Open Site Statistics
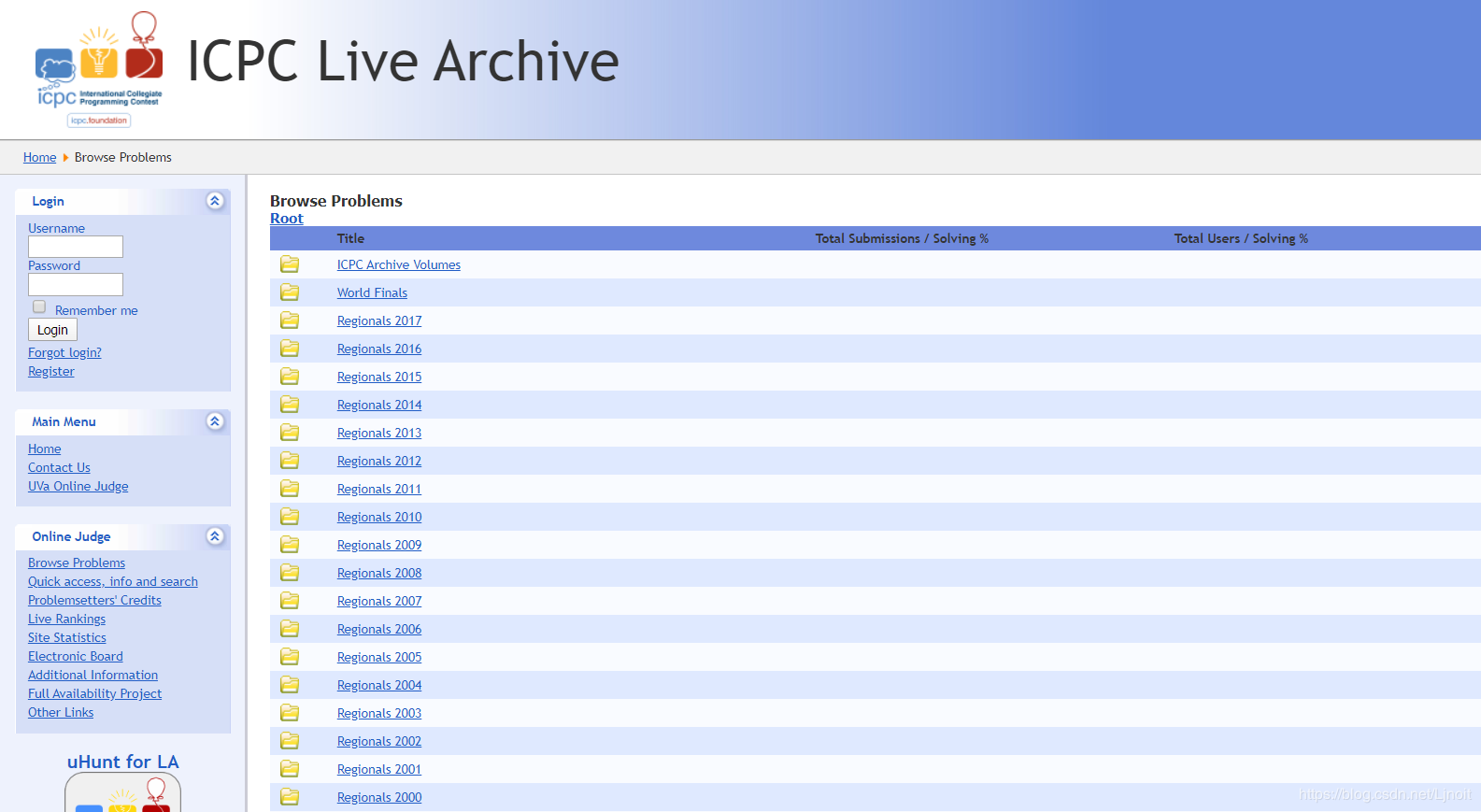This screenshot has height=812, width=1481. [67, 637]
